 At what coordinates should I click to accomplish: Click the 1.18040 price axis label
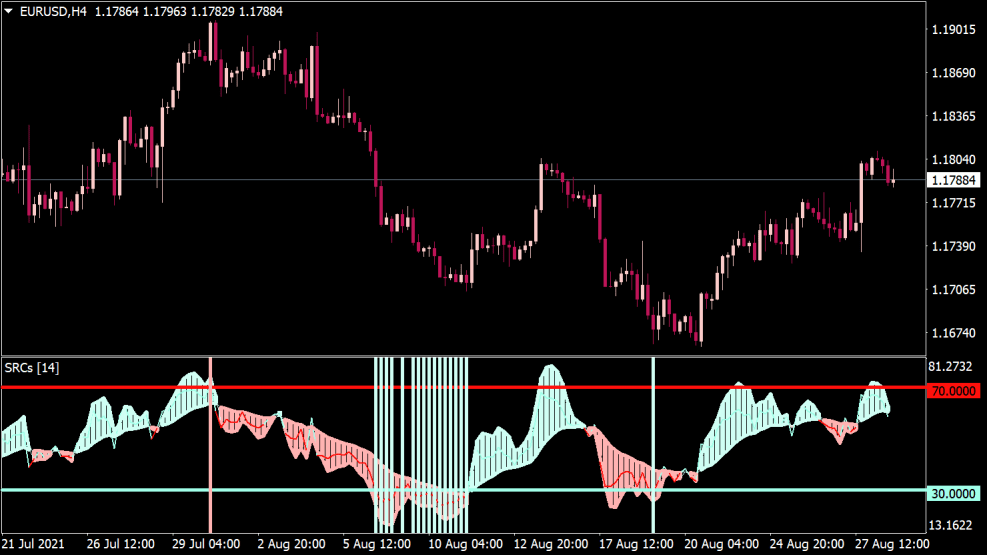click(x=952, y=160)
